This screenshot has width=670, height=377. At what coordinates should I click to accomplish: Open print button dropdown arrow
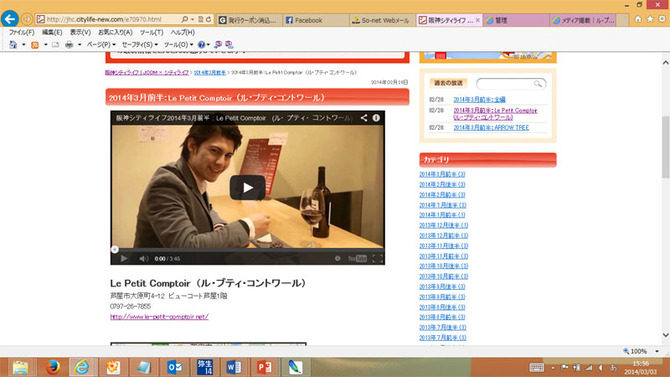pyautogui.click(x=79, y=44)
